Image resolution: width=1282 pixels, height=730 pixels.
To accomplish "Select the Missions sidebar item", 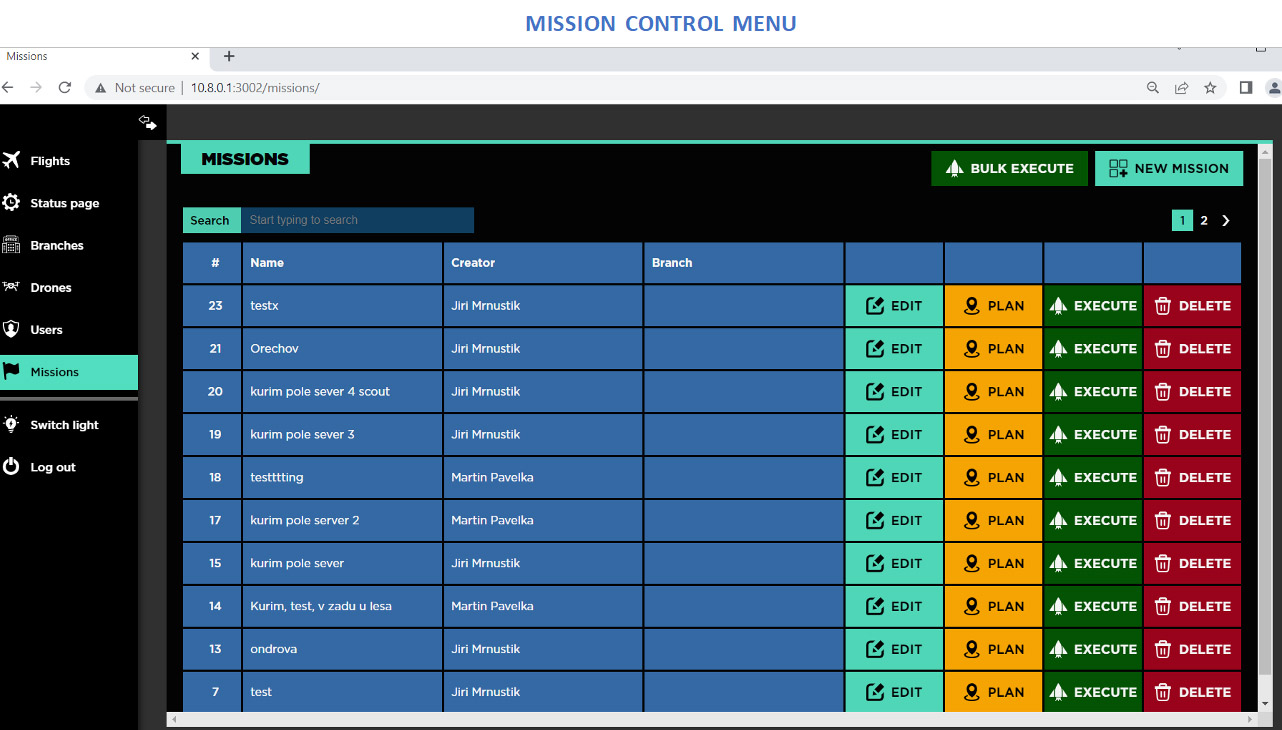I will click(x=54, y=372).
